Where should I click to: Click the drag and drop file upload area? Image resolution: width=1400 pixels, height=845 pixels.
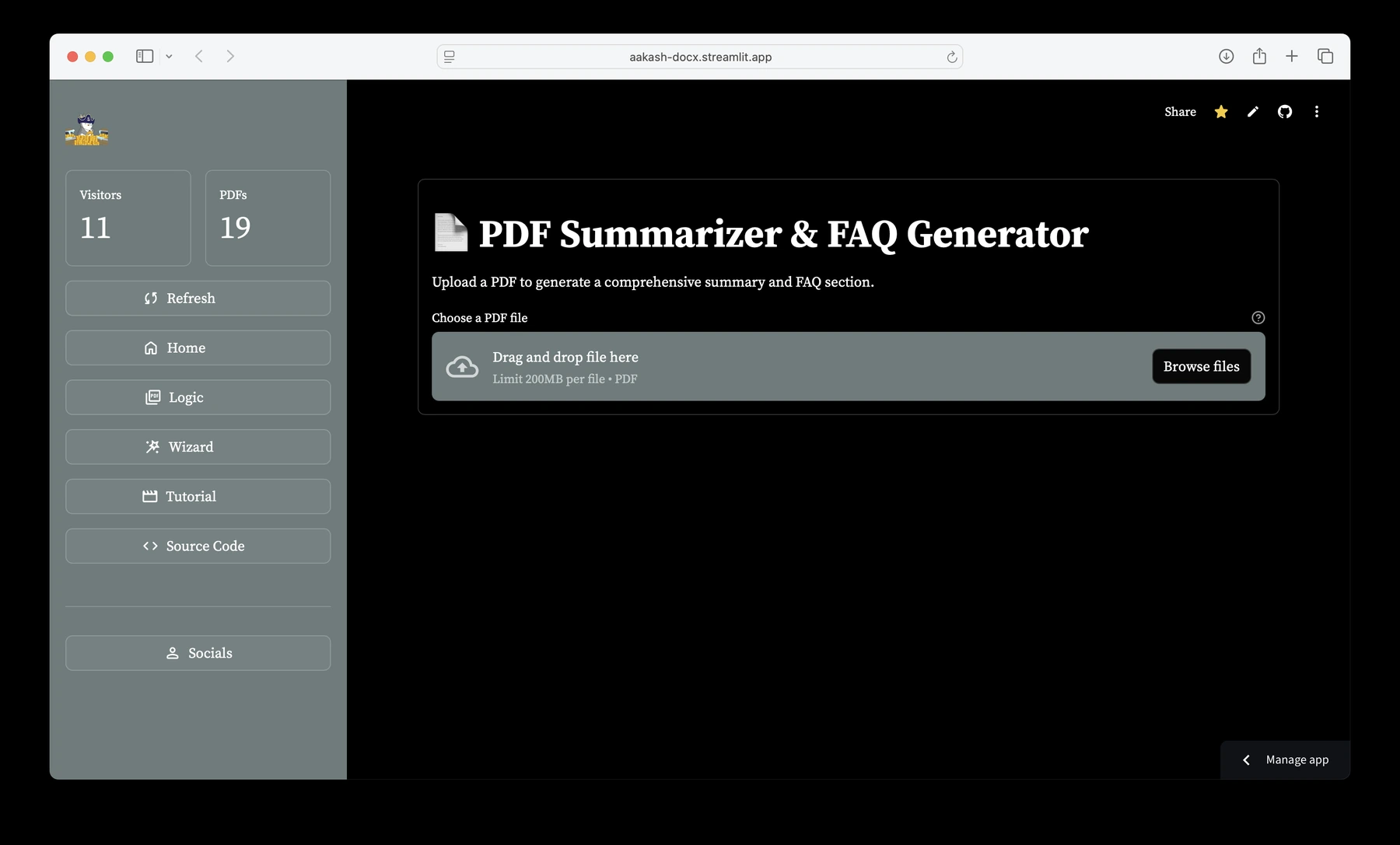tap(849, 366)
